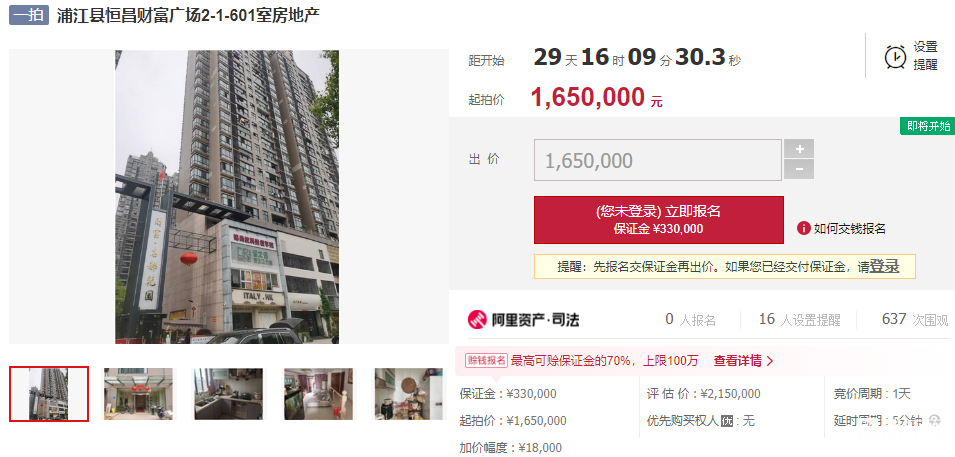
Task: Open 查看详情 arrow link
Action: click(x=743, y=361)
